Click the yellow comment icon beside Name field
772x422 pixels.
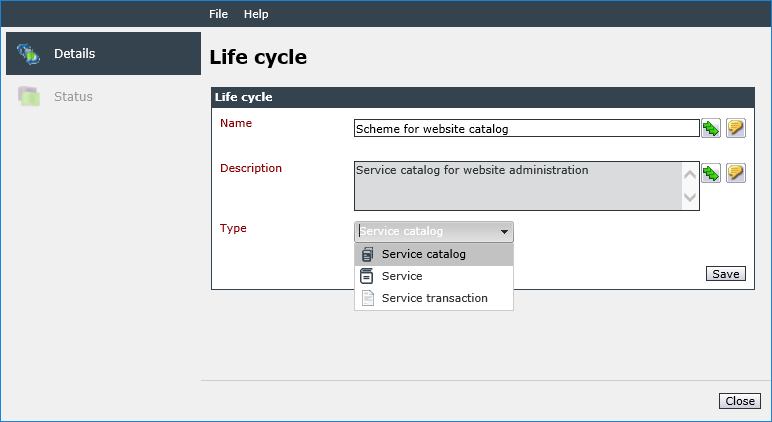[736, 129]
